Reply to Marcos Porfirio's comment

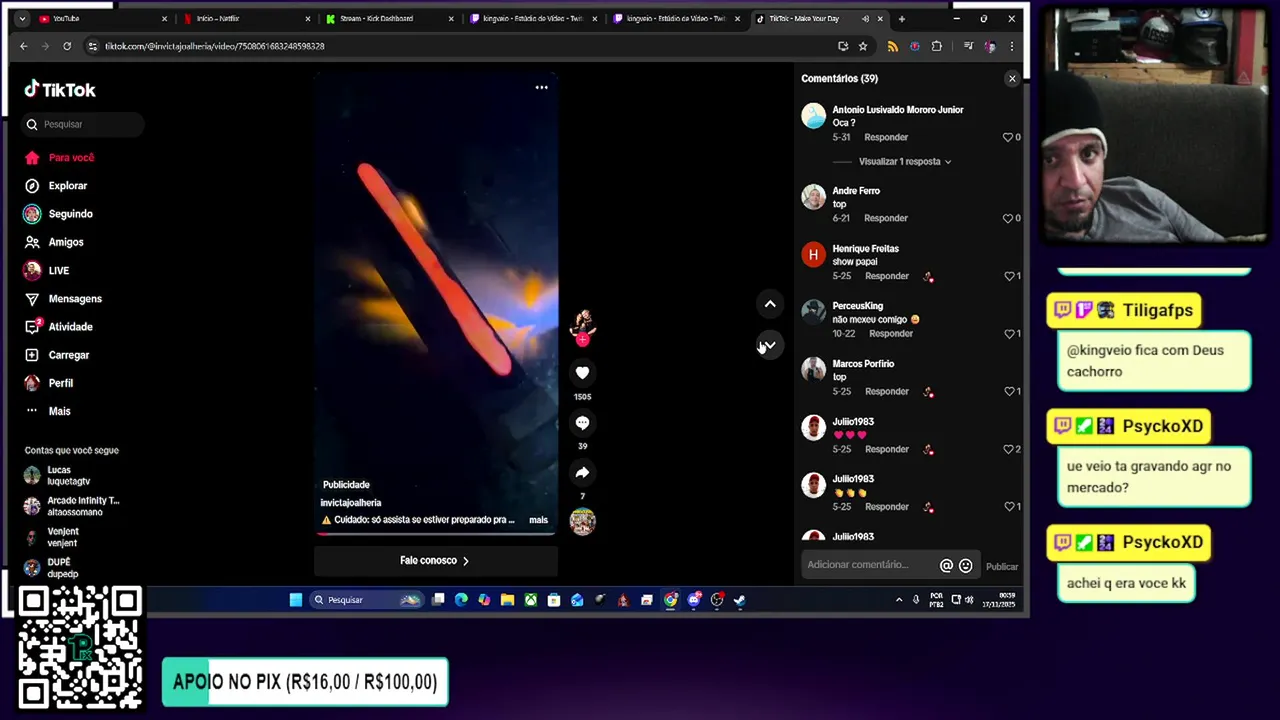[887, 391]
